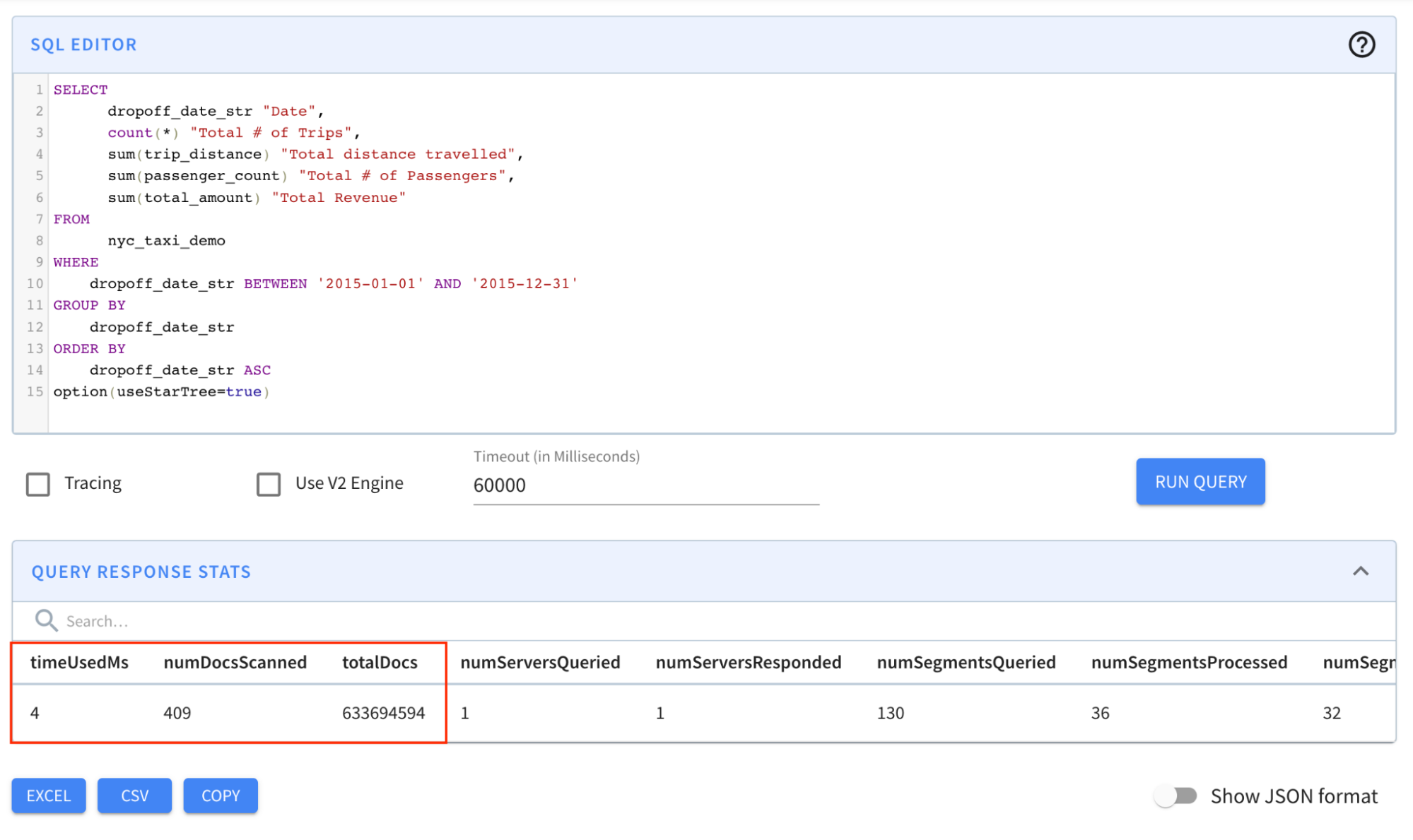Copy results with COPY button
Viewport: 1413px width, 840px height.
(221, 795)
